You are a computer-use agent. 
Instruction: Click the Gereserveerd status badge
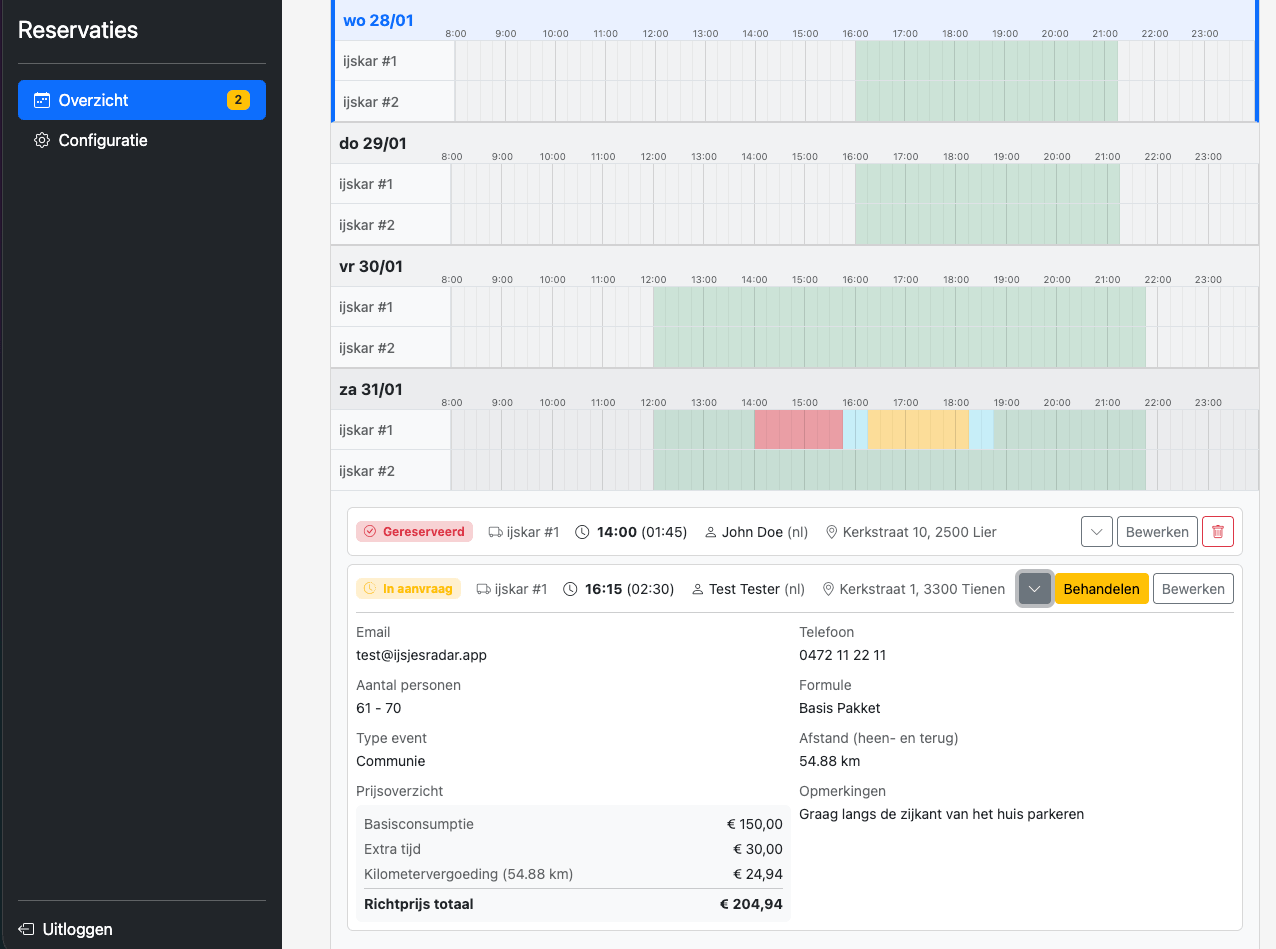(x=414, y=532)
